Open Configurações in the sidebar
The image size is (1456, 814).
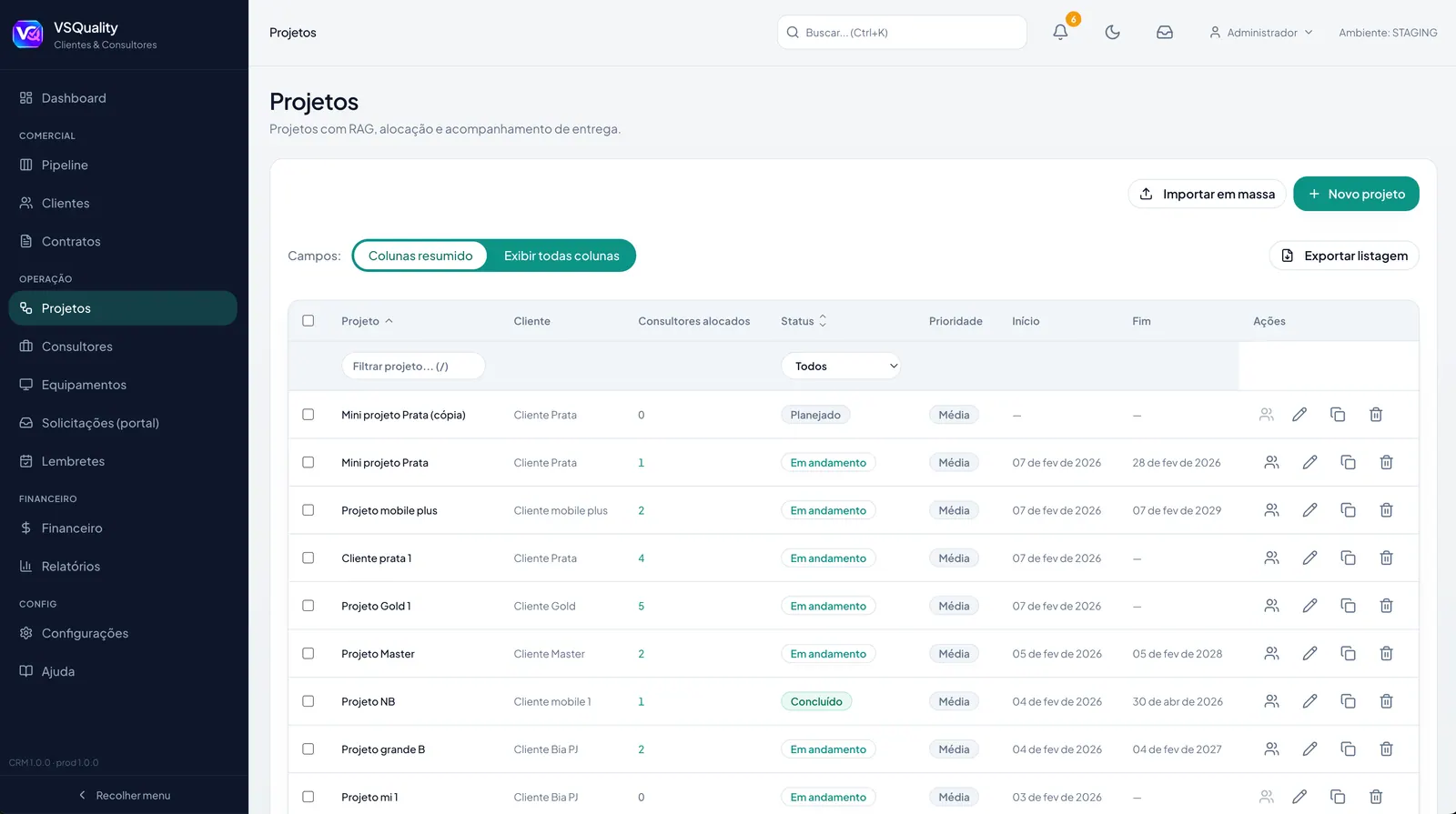click(x=123, y=633)
